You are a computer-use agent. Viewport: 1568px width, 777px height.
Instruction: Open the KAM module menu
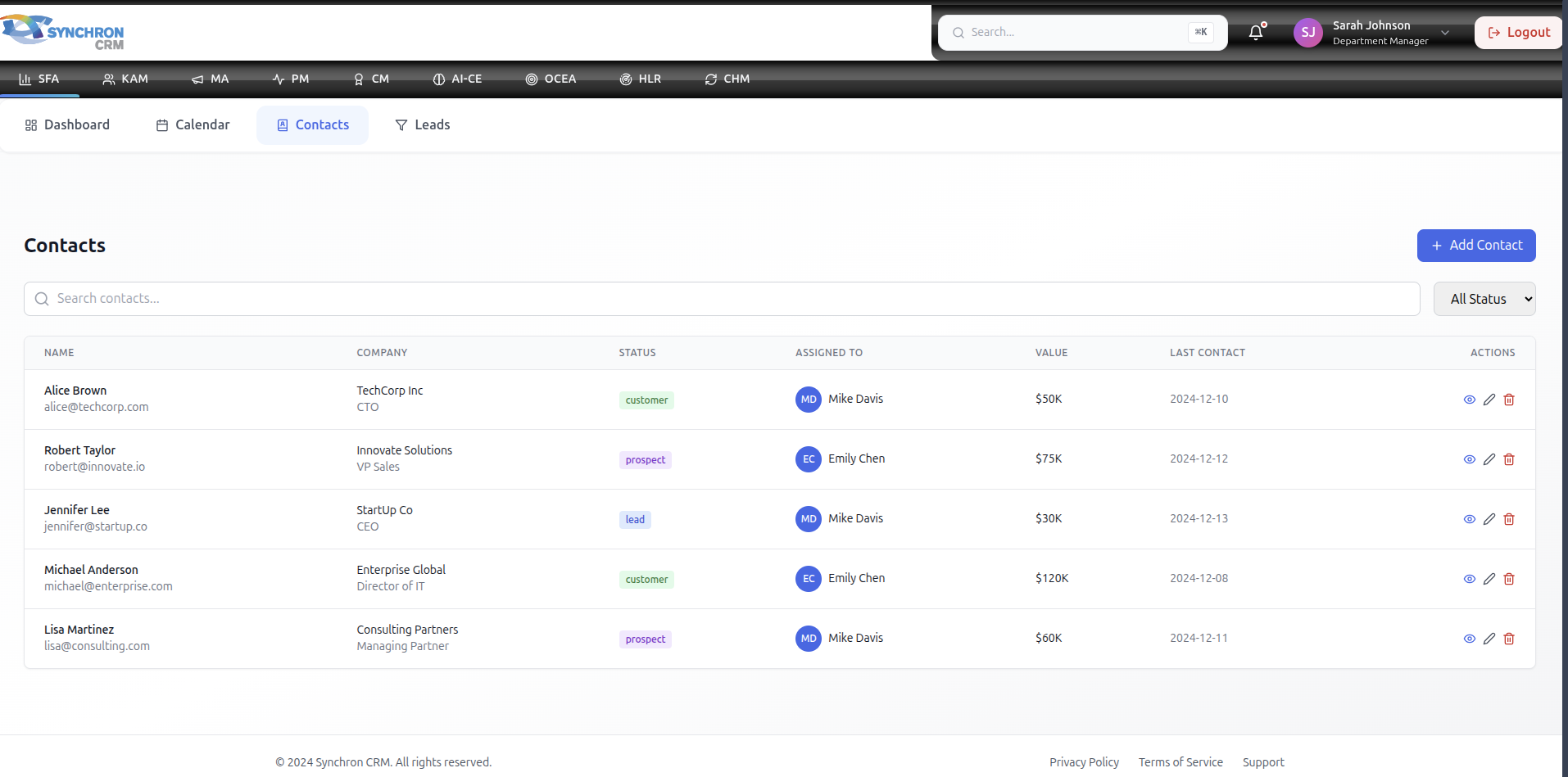pos(125,79)
